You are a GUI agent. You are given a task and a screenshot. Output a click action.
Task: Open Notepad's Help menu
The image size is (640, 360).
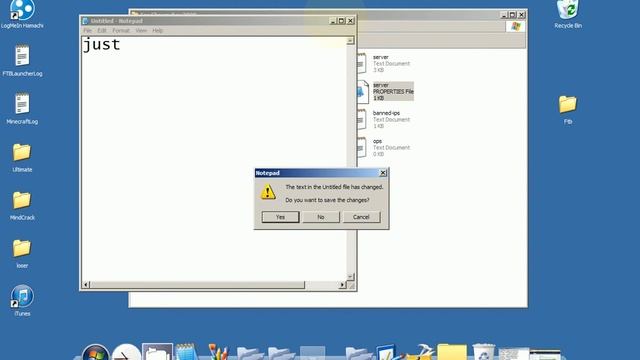click(158, 31)
